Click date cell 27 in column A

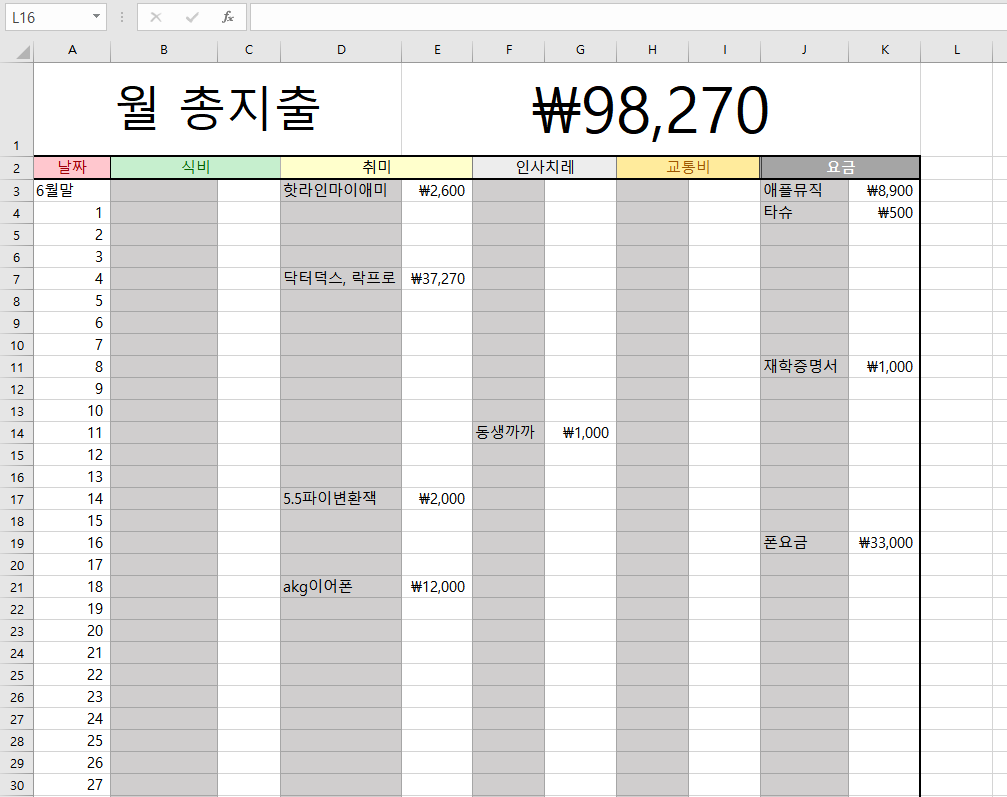72,785
